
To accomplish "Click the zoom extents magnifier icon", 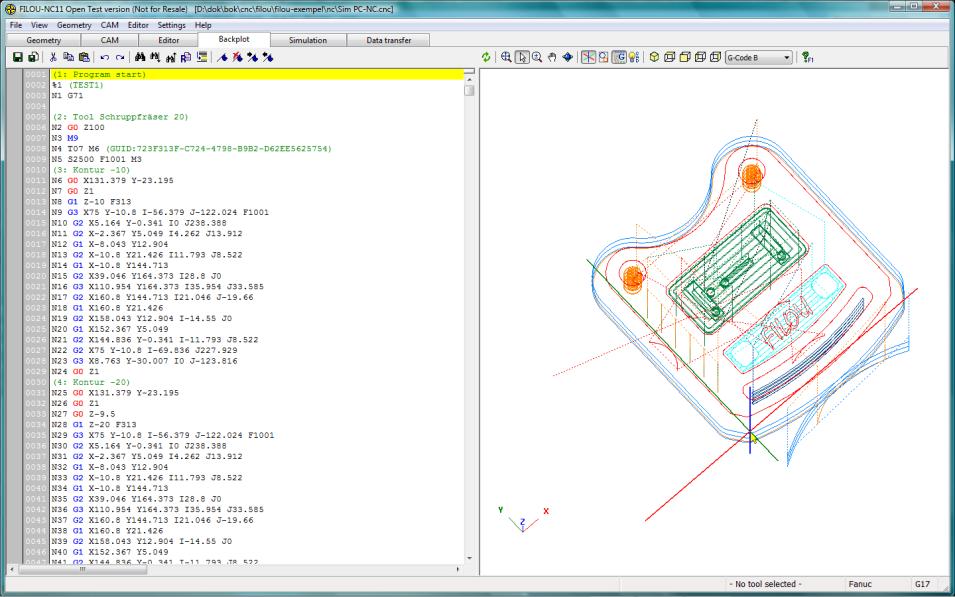I will point(506,57).
